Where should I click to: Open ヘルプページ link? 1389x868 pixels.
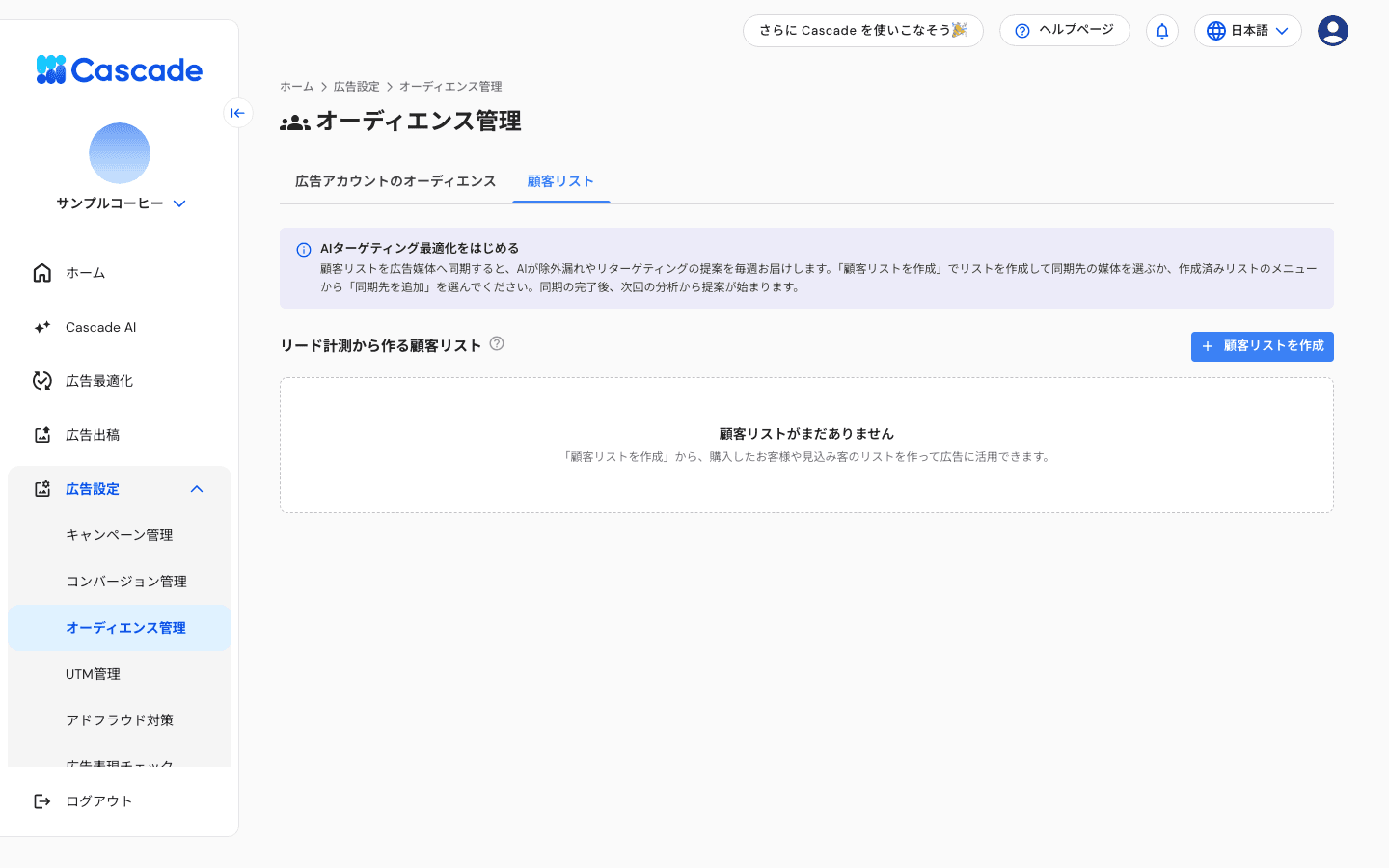[x=1065, y=31]
